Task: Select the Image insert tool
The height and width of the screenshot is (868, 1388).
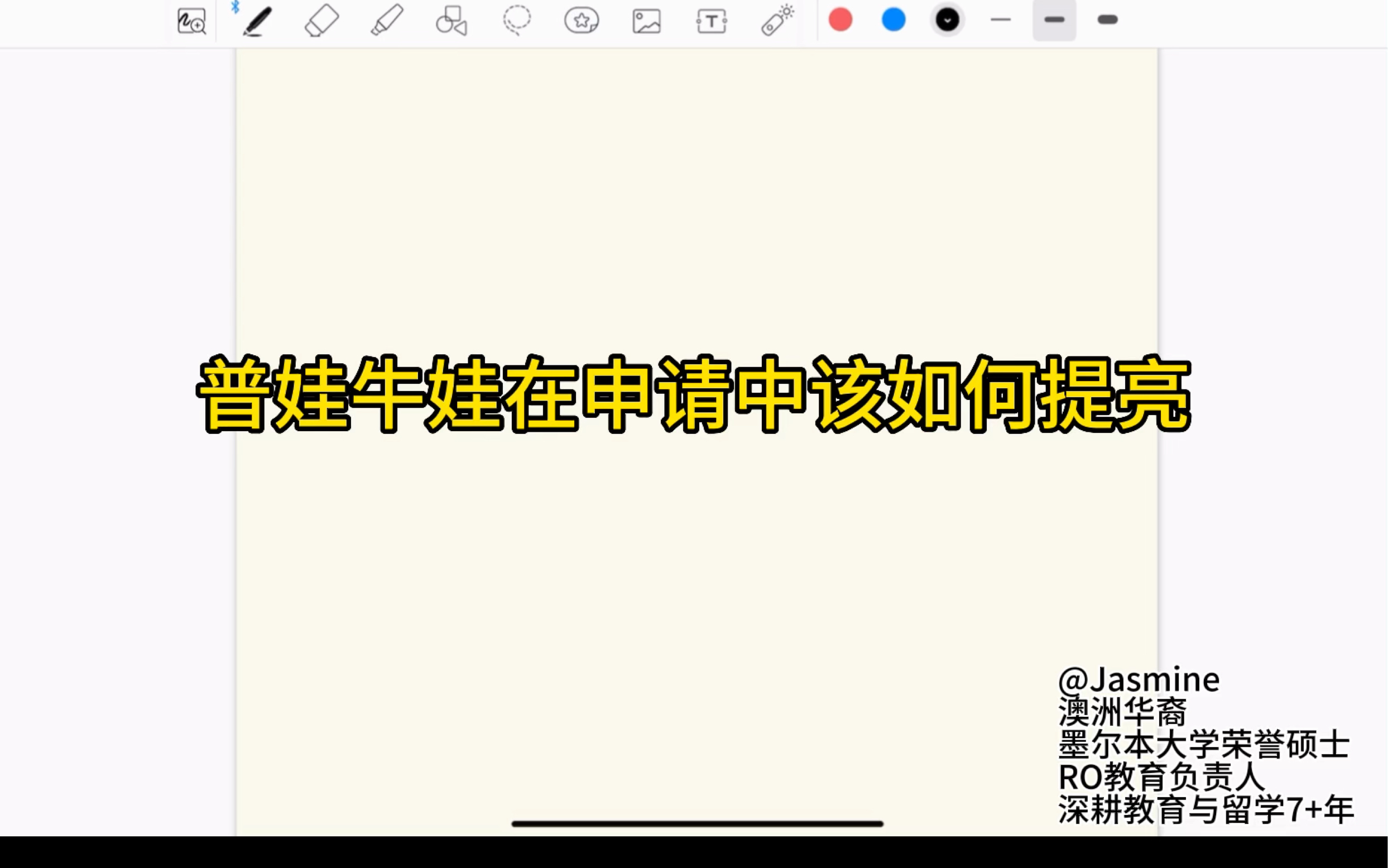Action: pyautogui.click(x=647, y=22)
